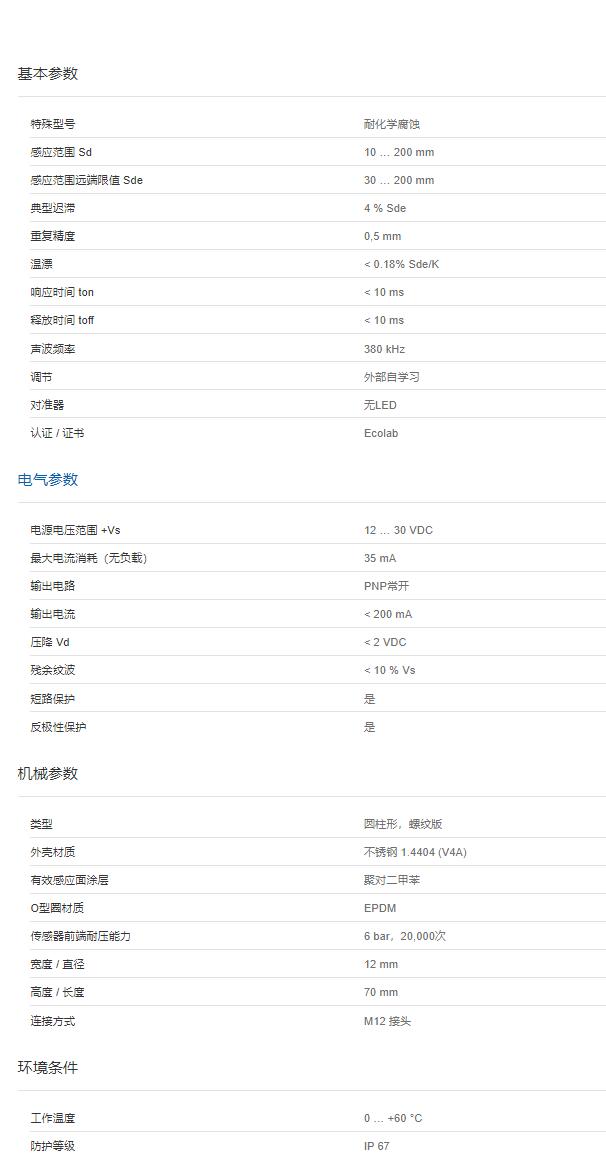The image size is (606, 1154).
Task: Click the 机械参数 section heading
Action: (47, 774)
